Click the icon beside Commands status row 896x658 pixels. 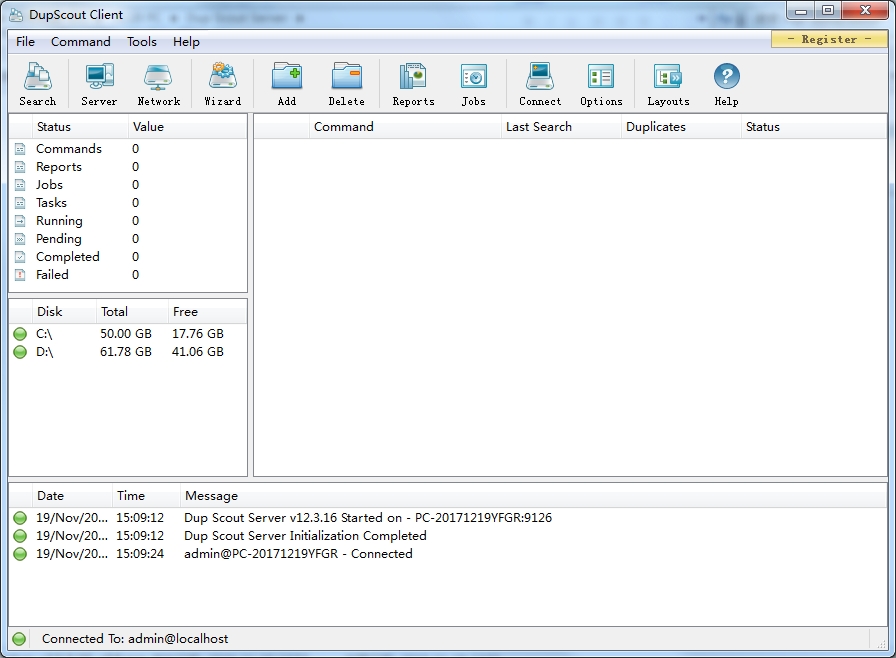point(20,149)
